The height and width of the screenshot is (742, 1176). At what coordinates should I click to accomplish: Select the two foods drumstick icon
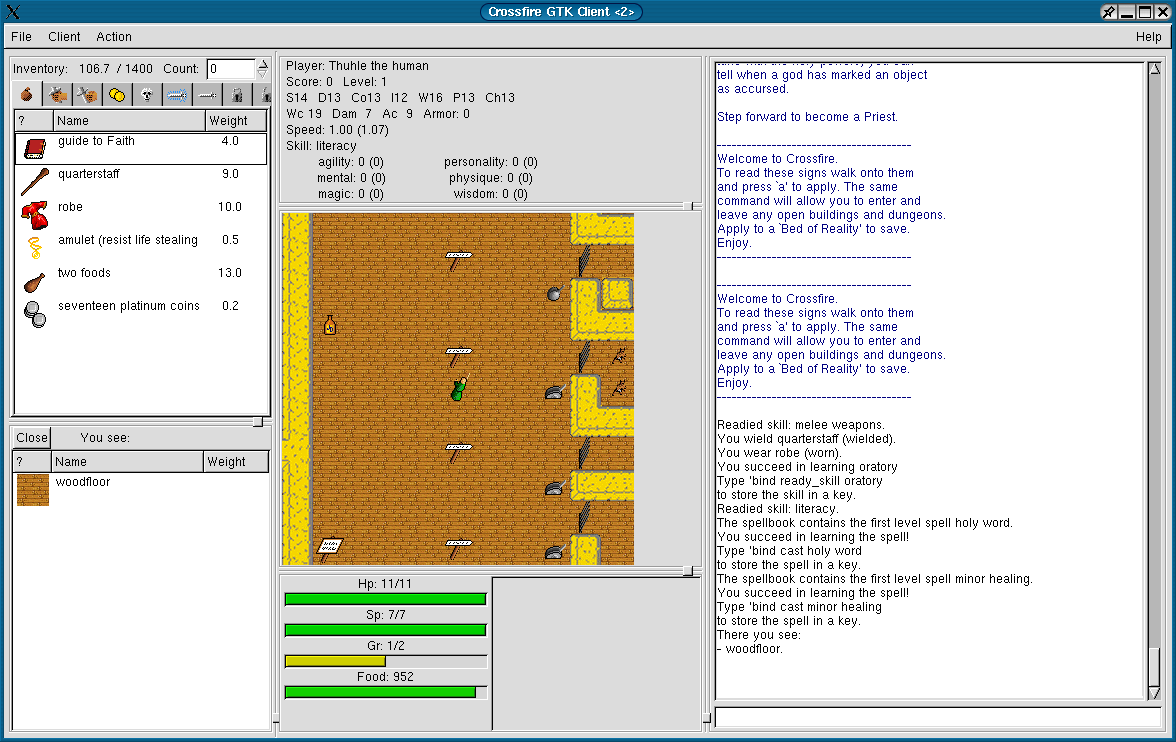point(34,282)
